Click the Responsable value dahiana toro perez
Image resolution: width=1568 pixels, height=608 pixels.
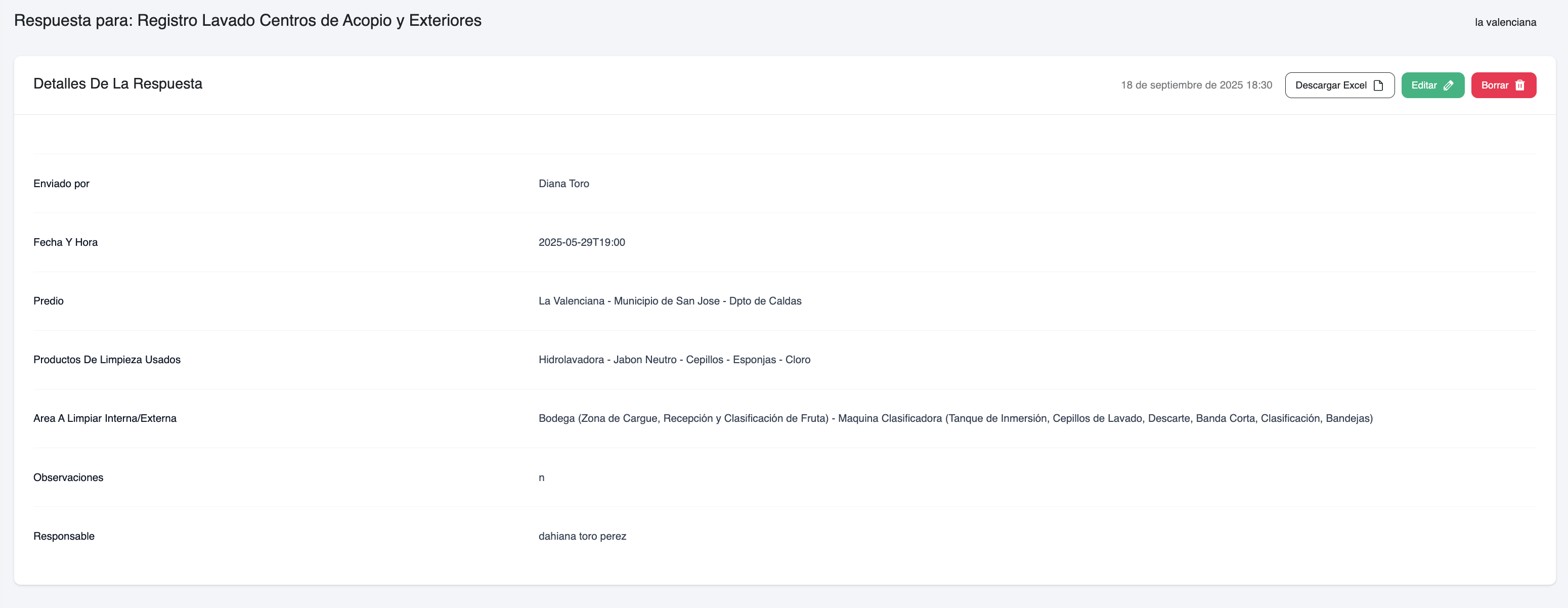(x=582, y=536)
